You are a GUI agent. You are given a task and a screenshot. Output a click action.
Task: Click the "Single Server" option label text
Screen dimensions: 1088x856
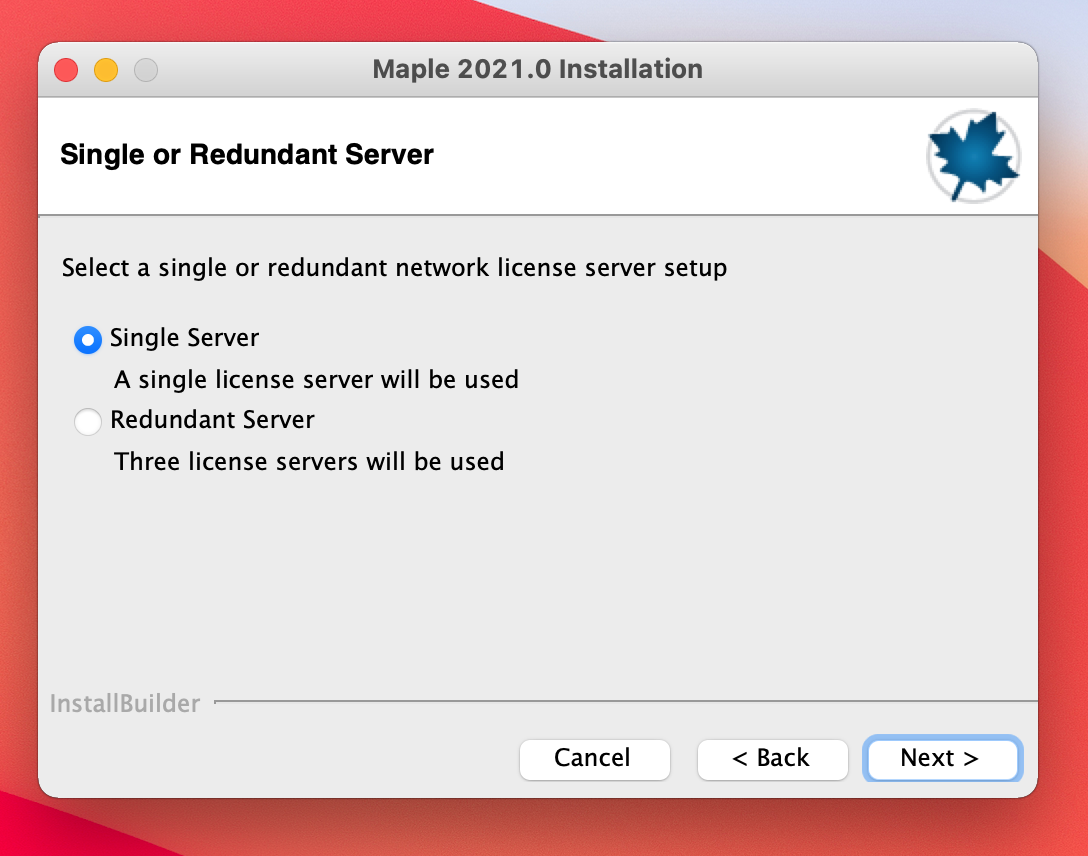pyautogui.click(x=185, y=338)
